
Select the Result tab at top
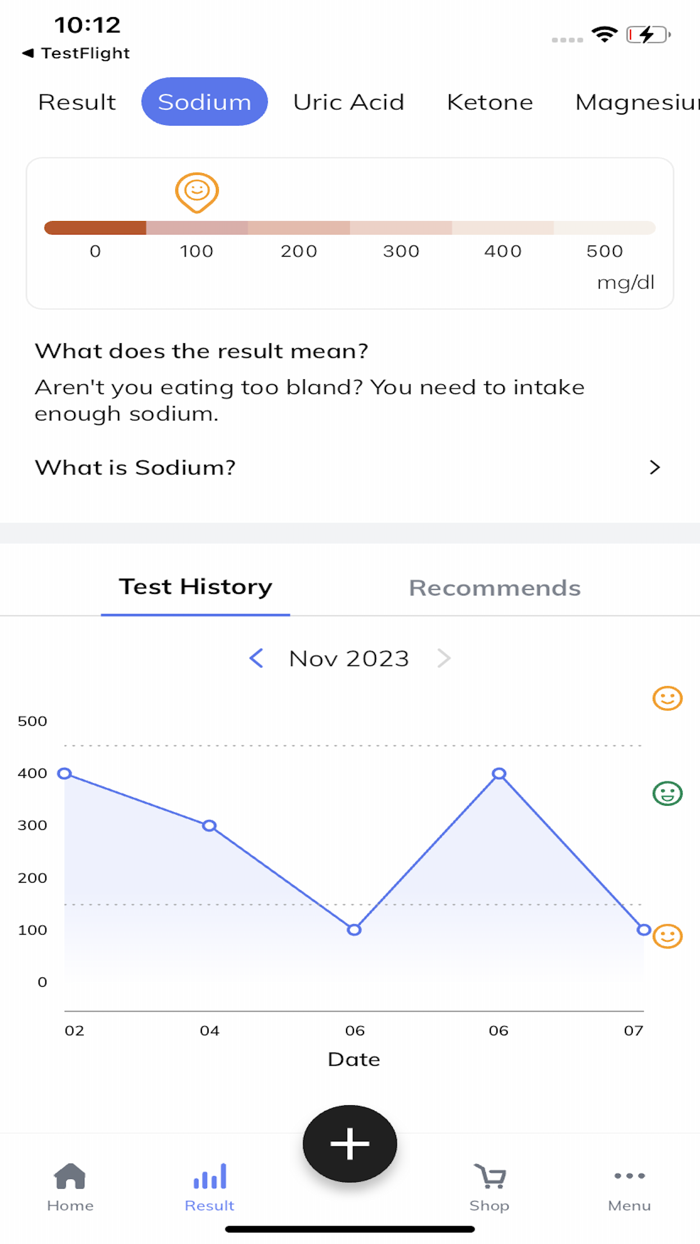77,102
